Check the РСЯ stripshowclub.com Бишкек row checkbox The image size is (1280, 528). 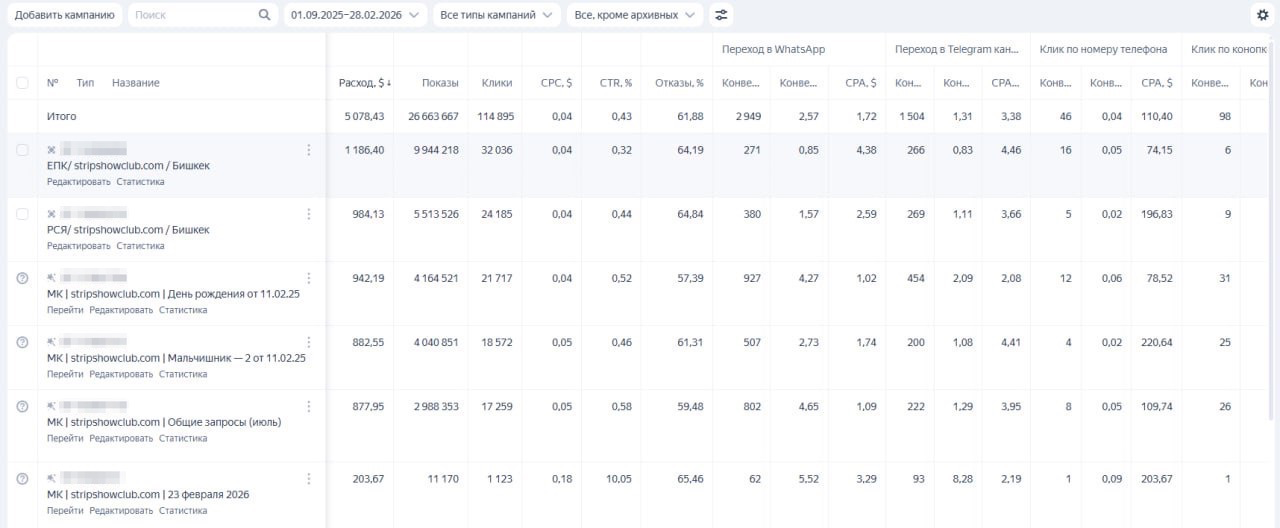tap(22, 214)
